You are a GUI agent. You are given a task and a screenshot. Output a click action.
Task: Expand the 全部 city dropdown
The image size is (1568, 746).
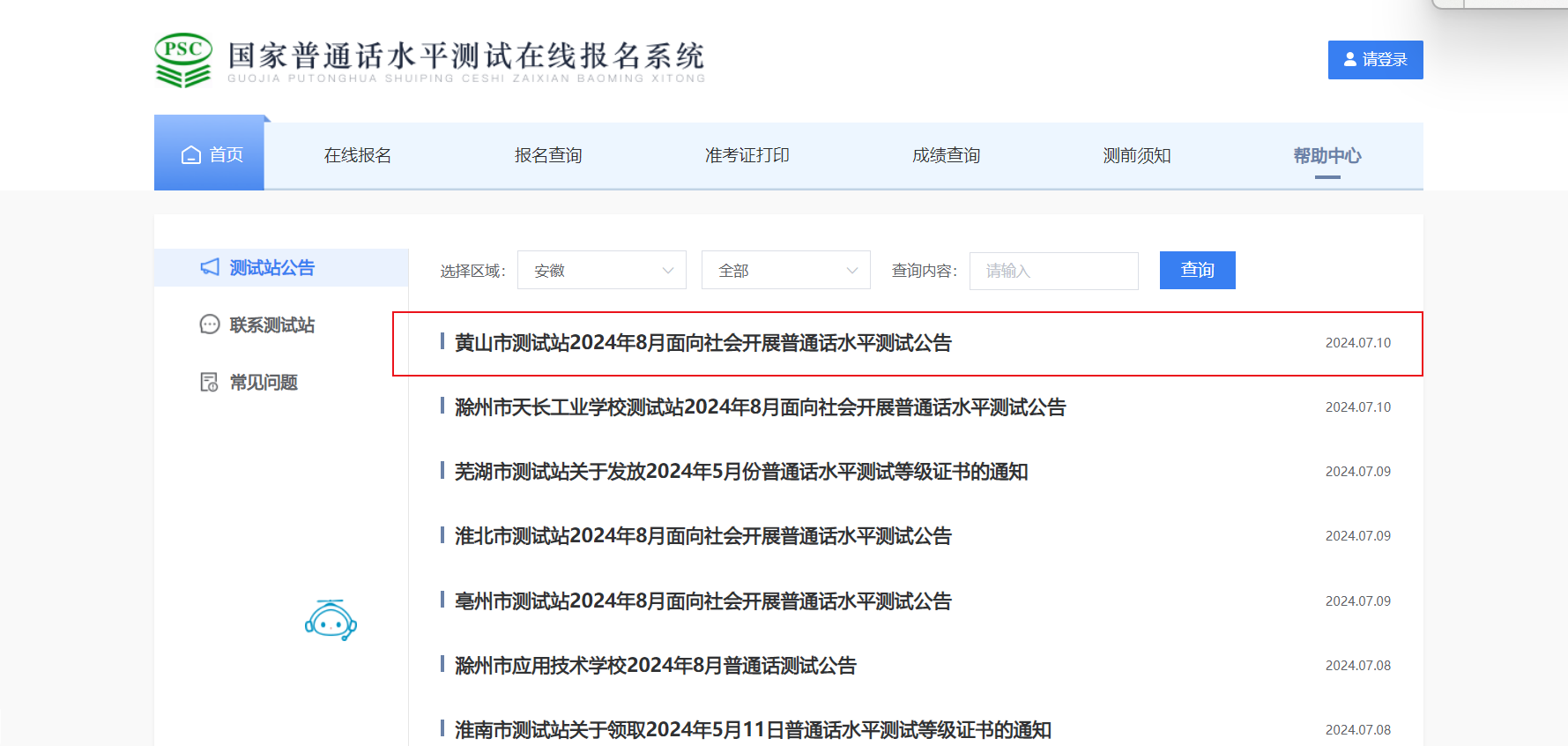(x=785, y=271)
